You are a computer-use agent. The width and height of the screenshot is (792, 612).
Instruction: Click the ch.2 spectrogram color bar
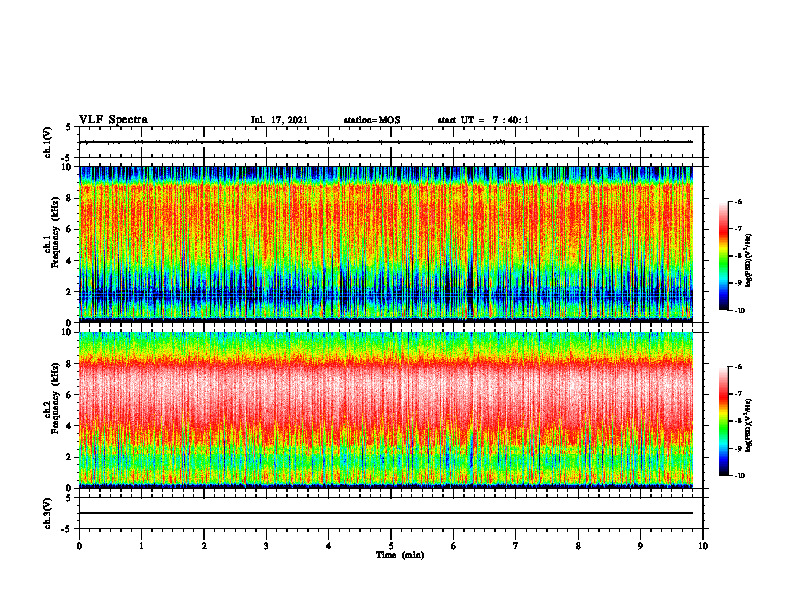[x=723, y=421]
